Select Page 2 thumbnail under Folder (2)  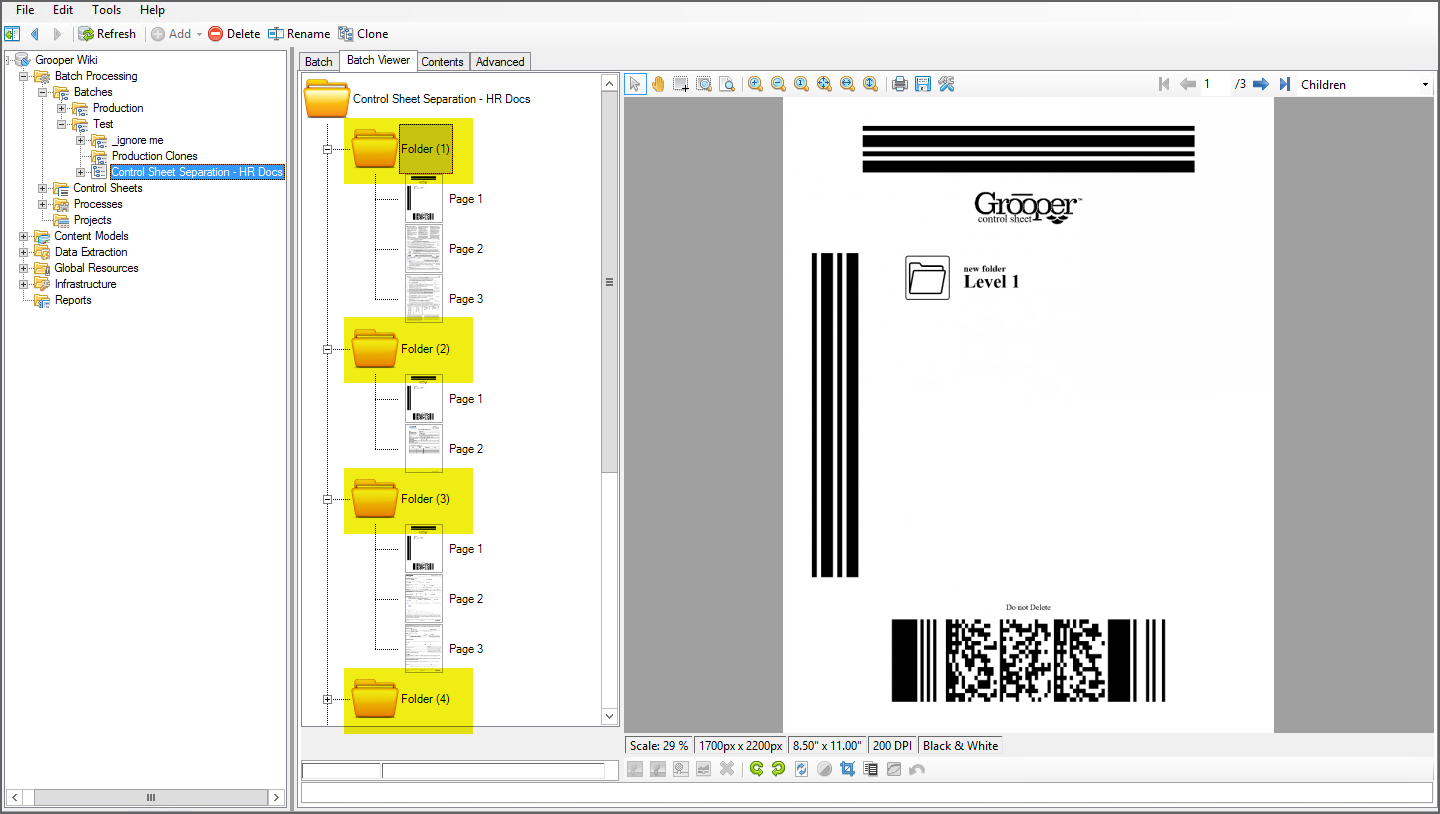click(x=424, y=448)
